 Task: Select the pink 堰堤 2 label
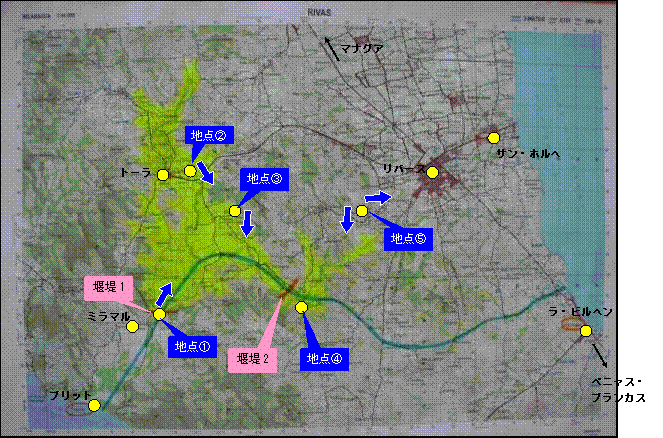251,356
